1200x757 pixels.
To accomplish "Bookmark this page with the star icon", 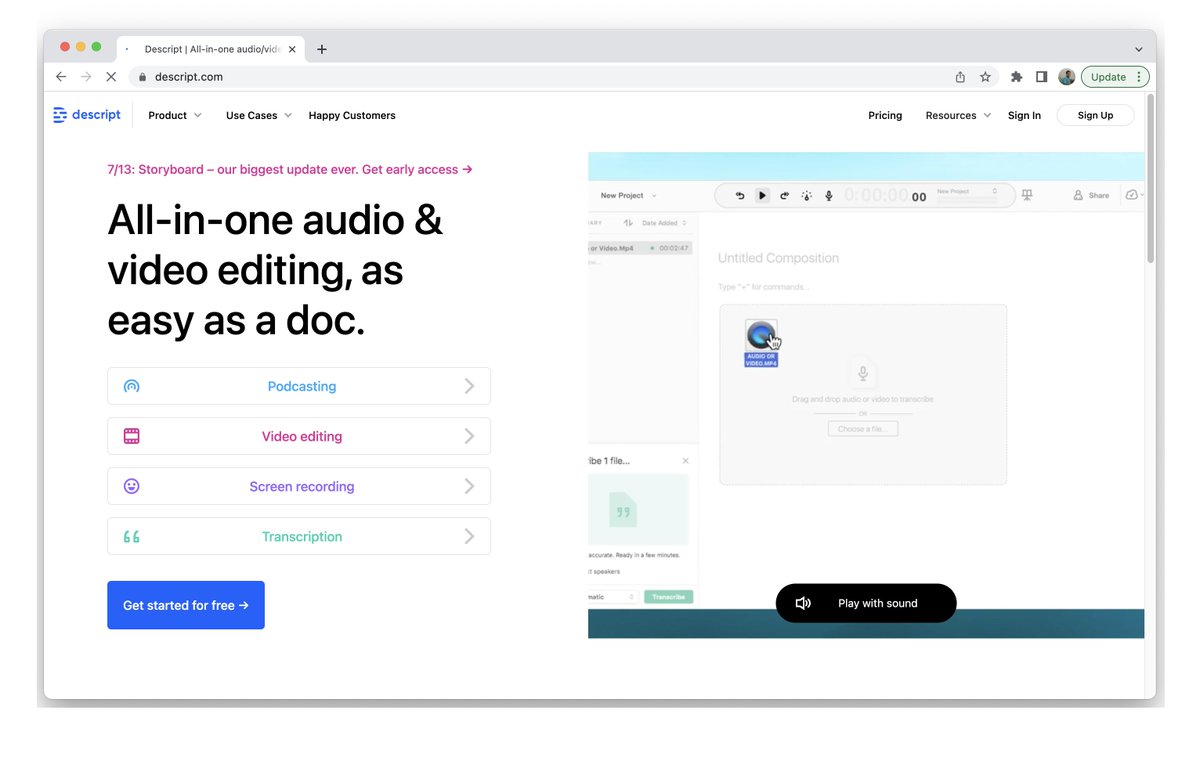I will (985, 77).
